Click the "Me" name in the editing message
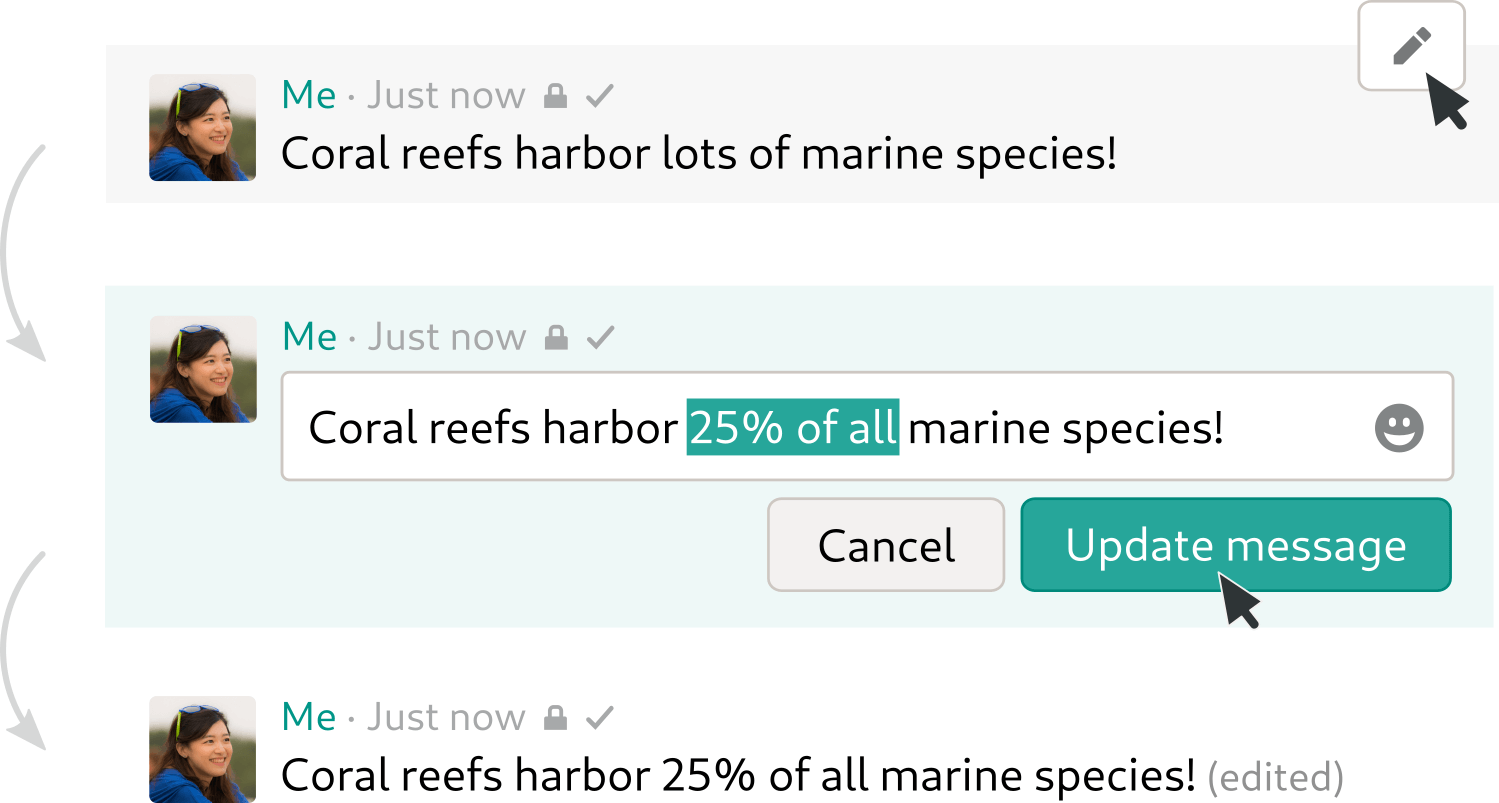Viewport: 1499px width, 803px height. pos(310,337)
